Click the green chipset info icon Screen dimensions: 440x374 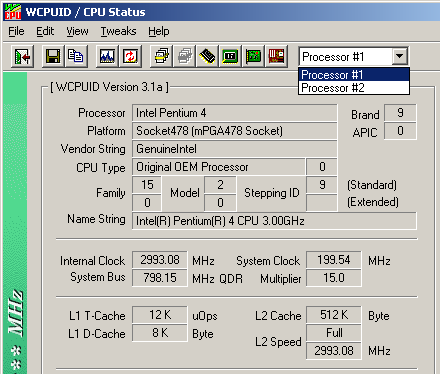(x=230, y=57)
